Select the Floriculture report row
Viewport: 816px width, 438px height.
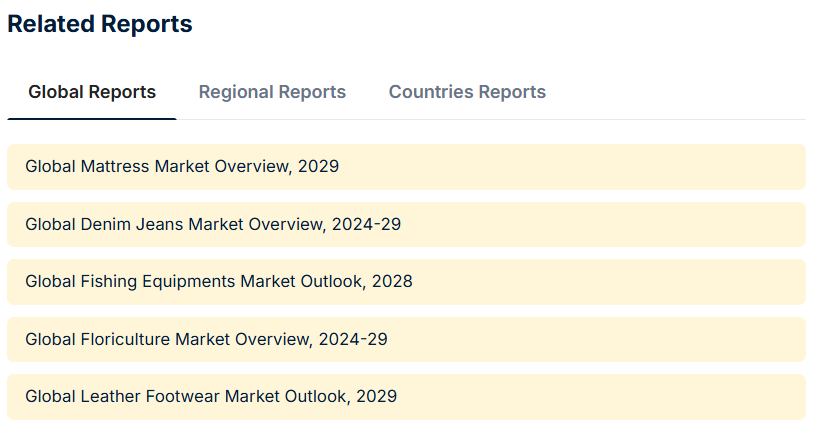point(600,339)
